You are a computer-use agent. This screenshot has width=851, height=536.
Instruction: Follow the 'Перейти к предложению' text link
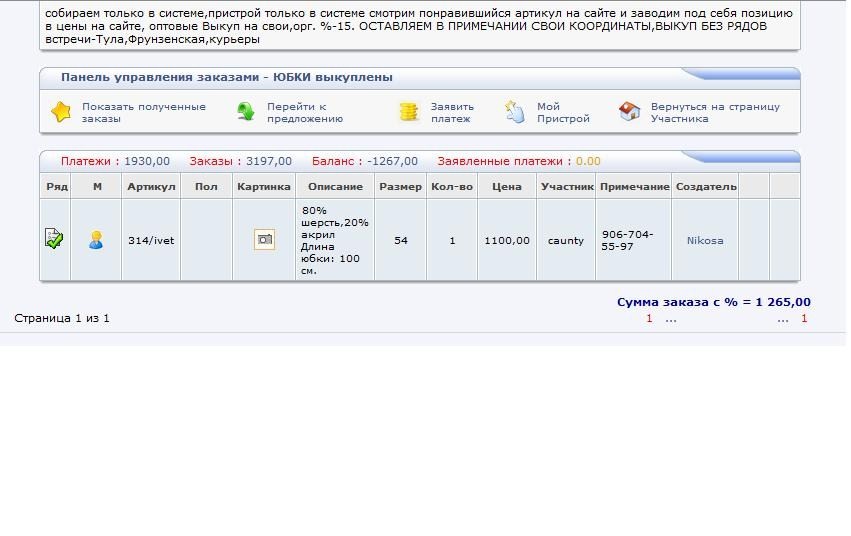(304, 112)
